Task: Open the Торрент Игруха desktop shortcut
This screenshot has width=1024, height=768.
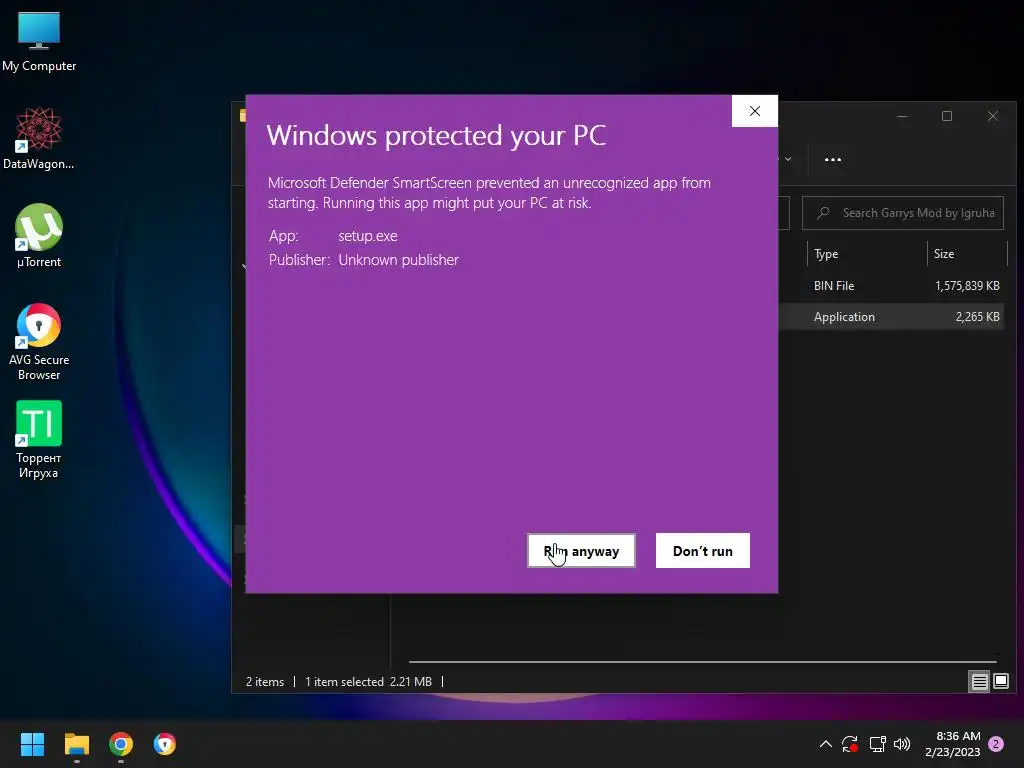Action: tap(39, 440)
